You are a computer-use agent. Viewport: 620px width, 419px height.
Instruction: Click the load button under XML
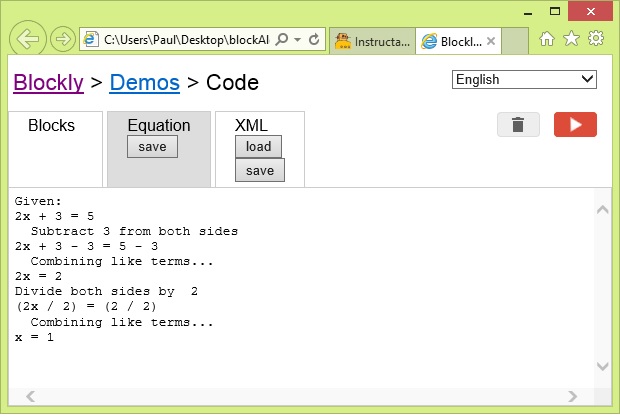(258, 147)
